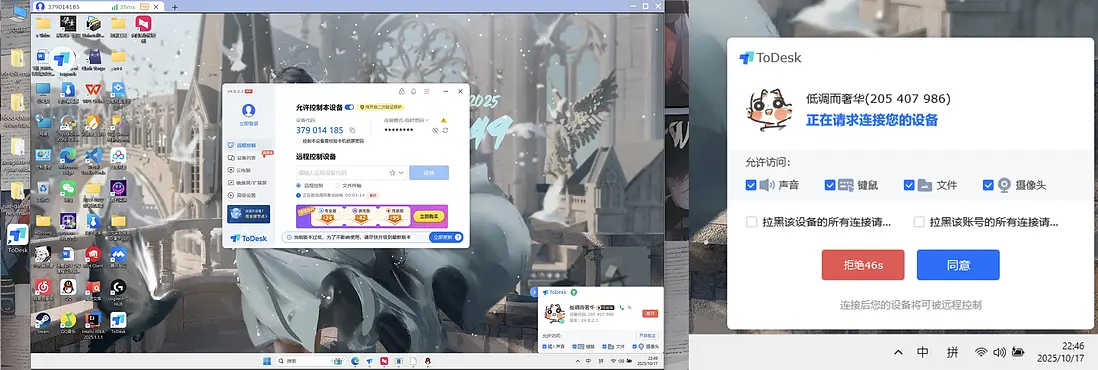
Task: Show hidden temporary password eye icon
Action: [435, 130]
